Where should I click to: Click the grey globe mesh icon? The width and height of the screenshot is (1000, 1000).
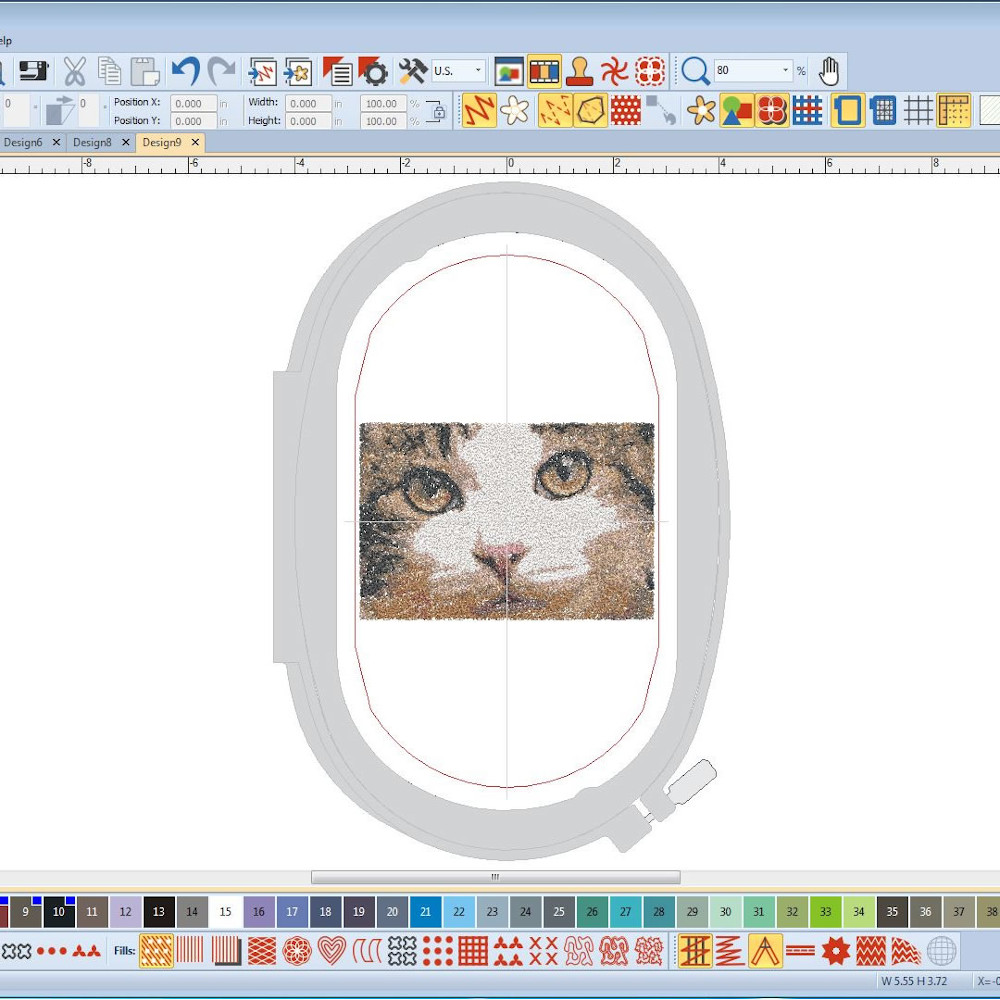point(941,951)
